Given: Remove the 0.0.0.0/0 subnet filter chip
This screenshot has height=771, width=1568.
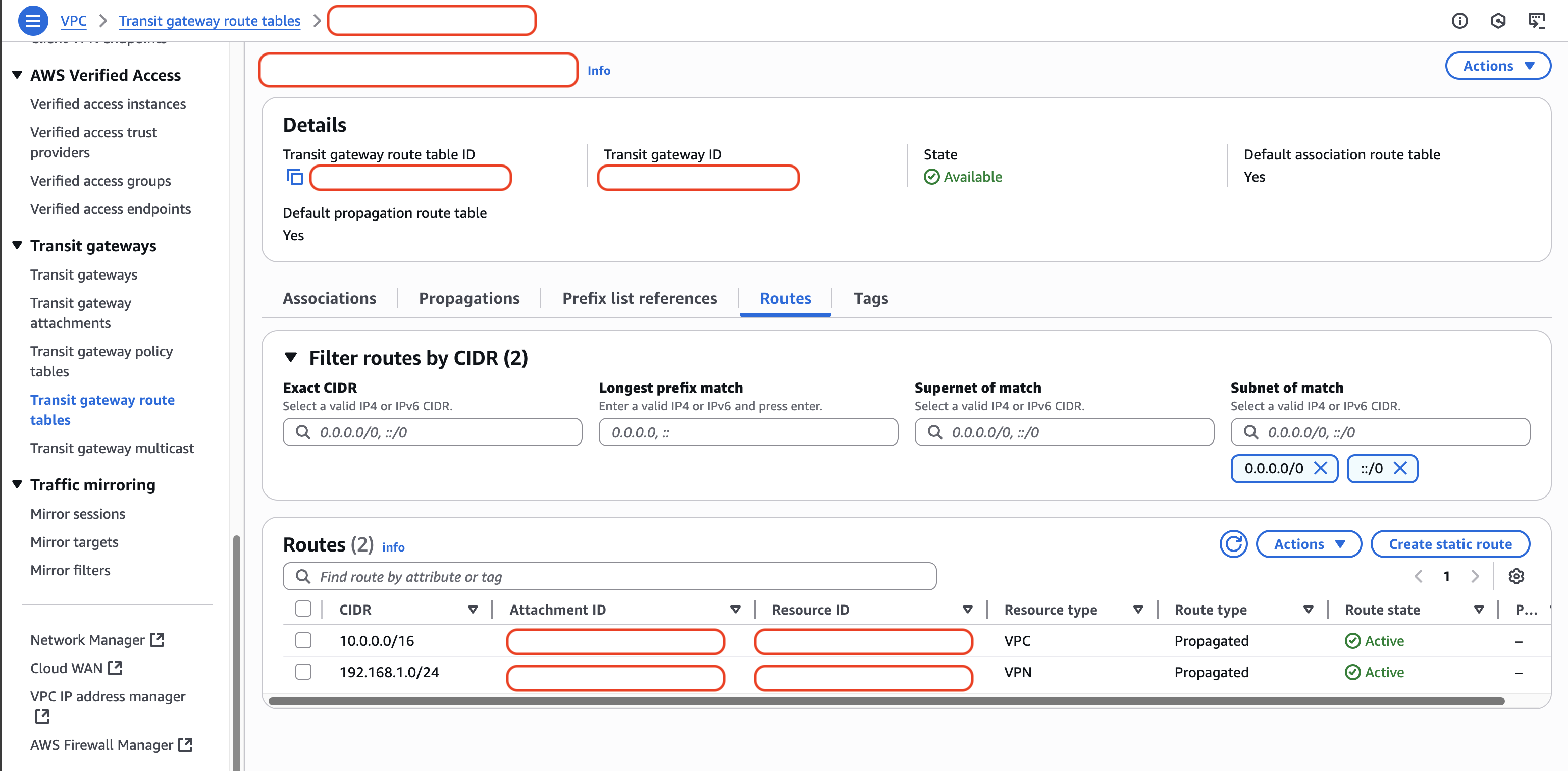Looking at the screenshot, I should tap(1320, 468).
